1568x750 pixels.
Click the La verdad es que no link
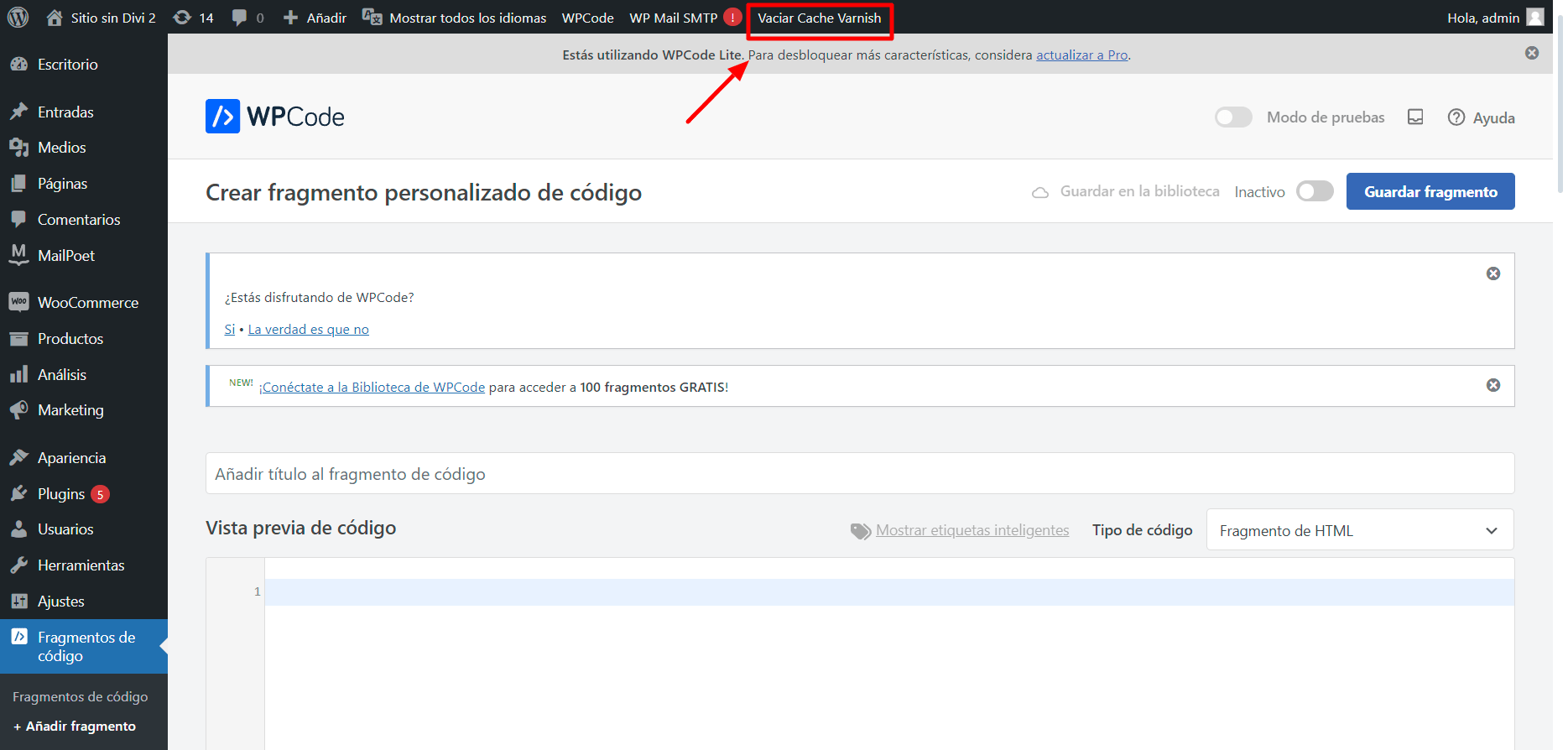pyautogui.click(x=309, y=330)
